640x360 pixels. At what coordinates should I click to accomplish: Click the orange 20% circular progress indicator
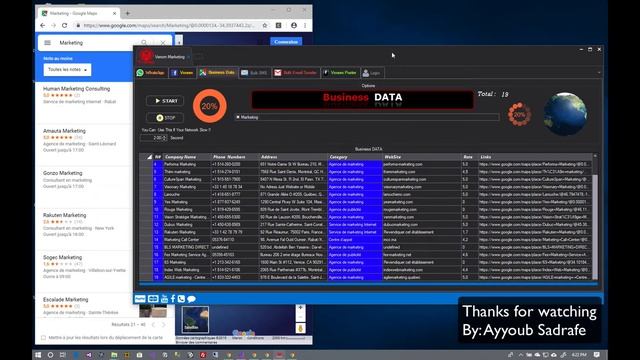[209, 106]
